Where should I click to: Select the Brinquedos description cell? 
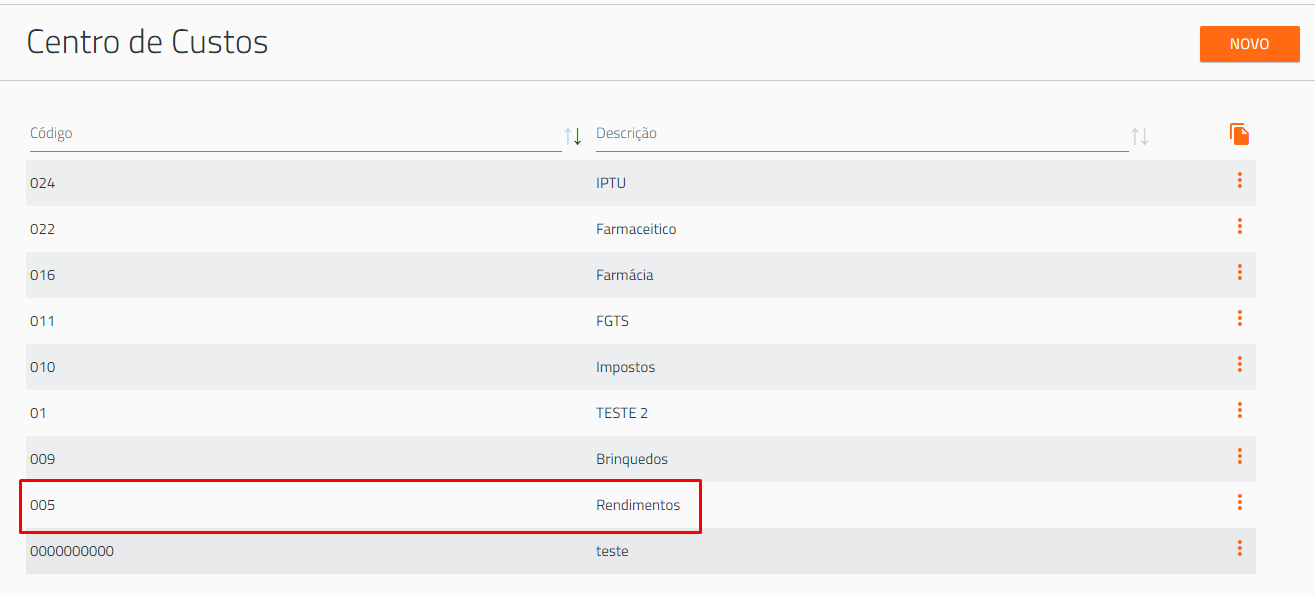point(632,459)
